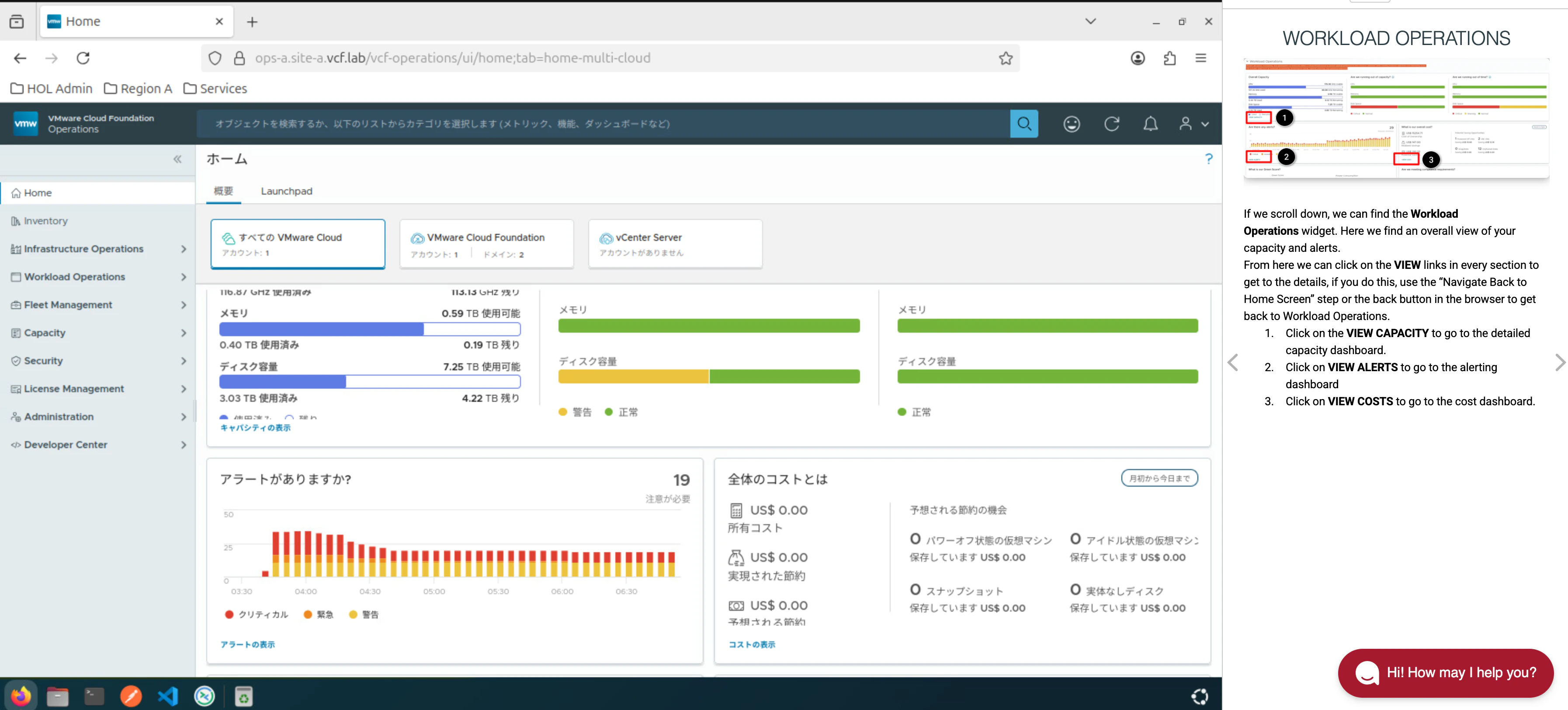Image resolution: width=1568 pixels, height=710 pixels.
Task: Click the site security shield icon
Action: pos(215,58)
